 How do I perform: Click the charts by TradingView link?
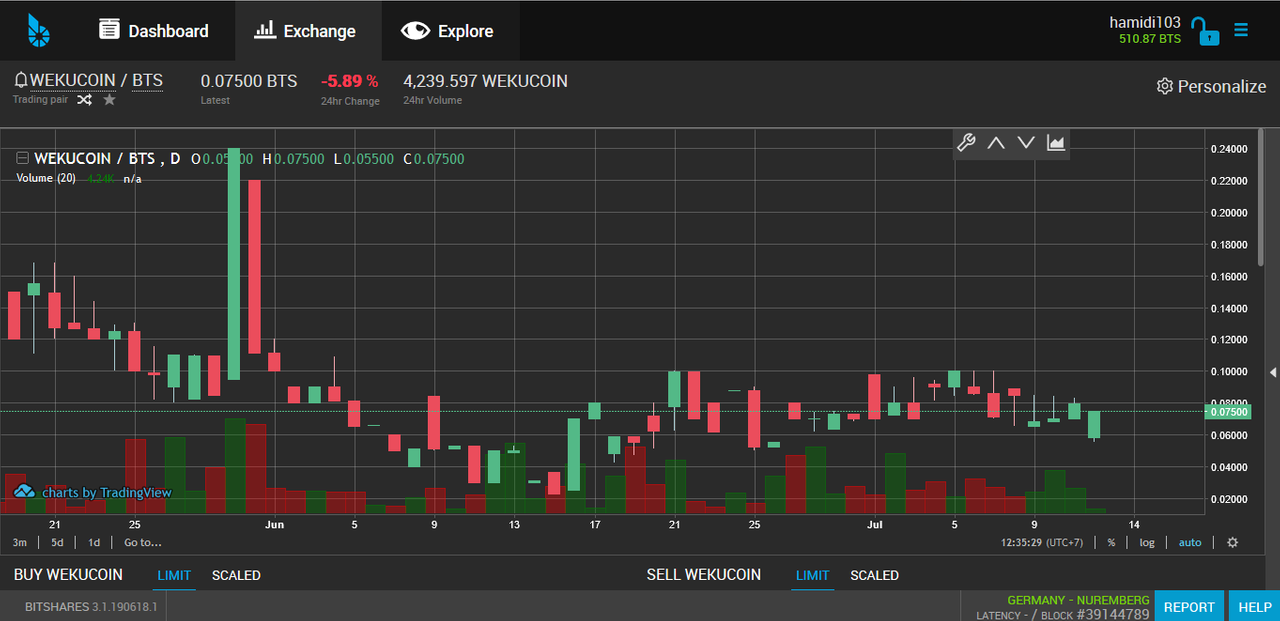point(93,492)
